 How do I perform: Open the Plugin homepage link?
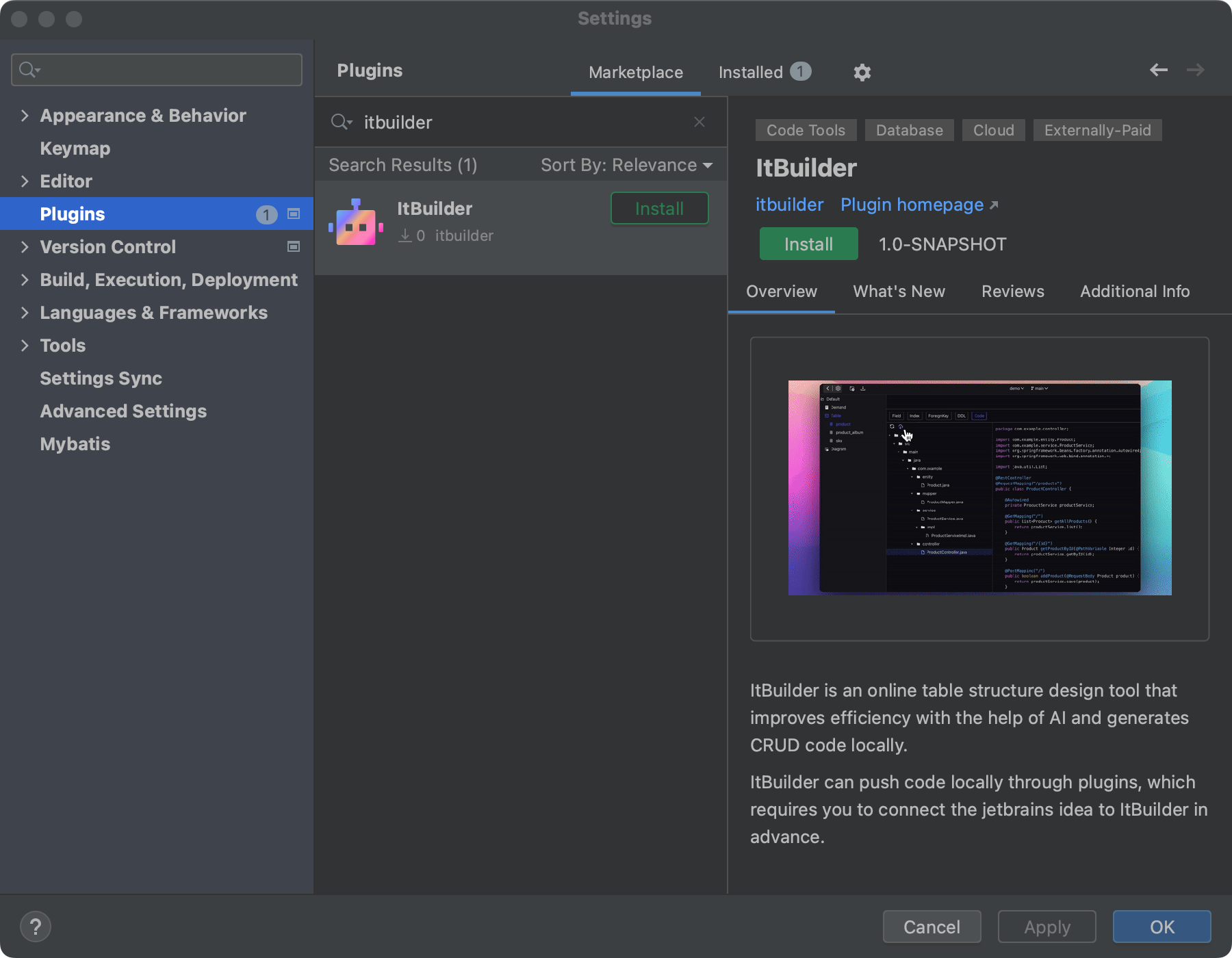pos(919,205)
